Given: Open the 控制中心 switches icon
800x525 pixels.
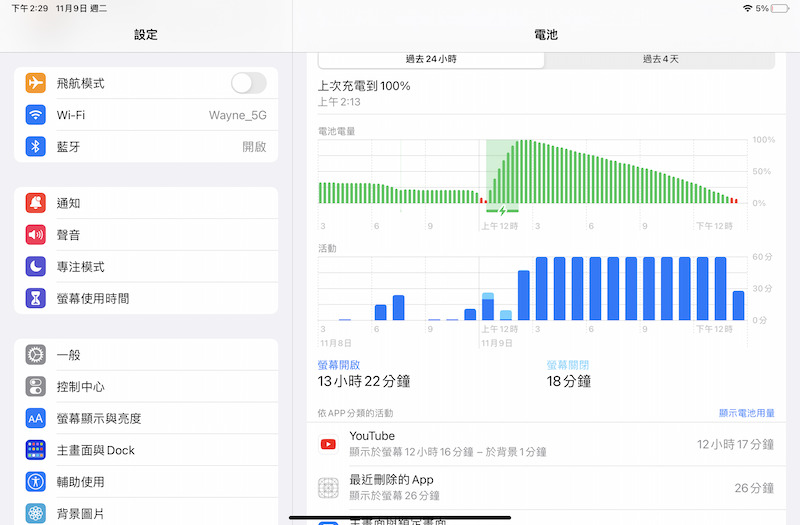Looking at the screenshot, I should pos(36,386).
